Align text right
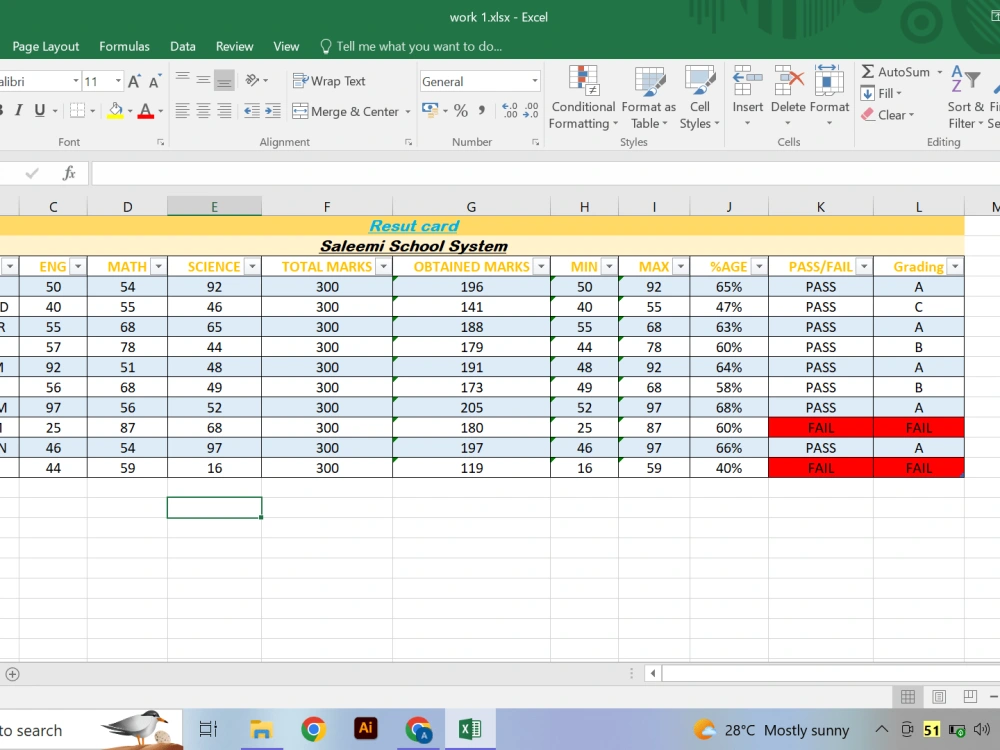Viewport: 1000px width, 750px height. [x=224, y=111]
